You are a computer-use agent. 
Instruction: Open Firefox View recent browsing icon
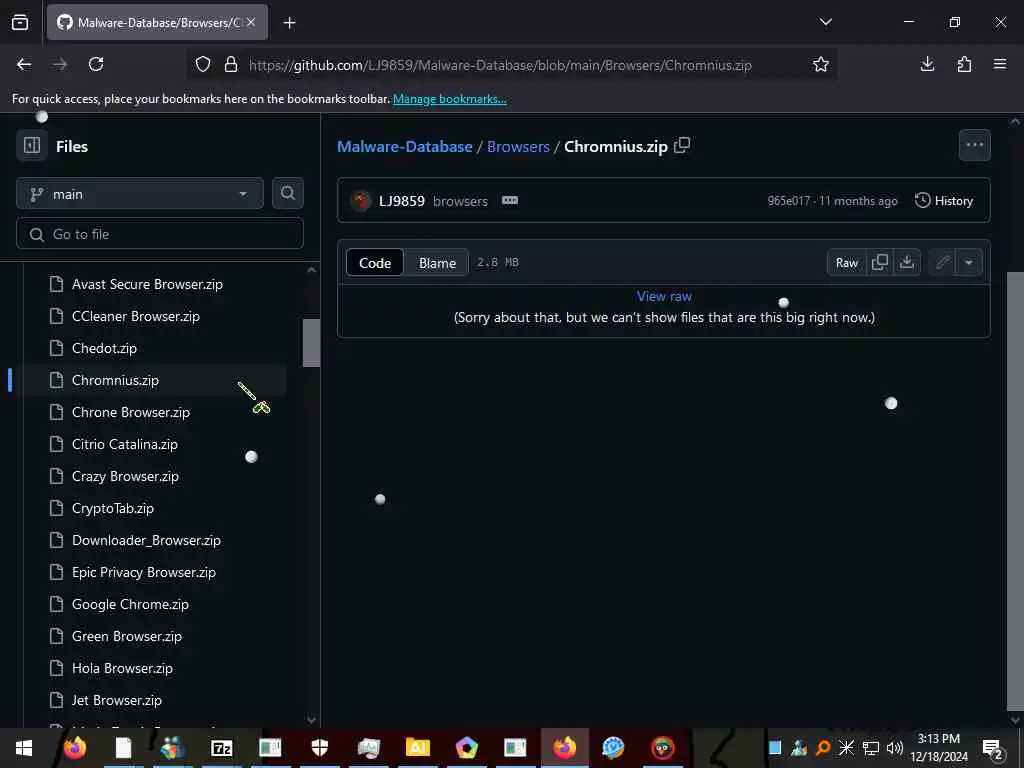click(20, 23)
